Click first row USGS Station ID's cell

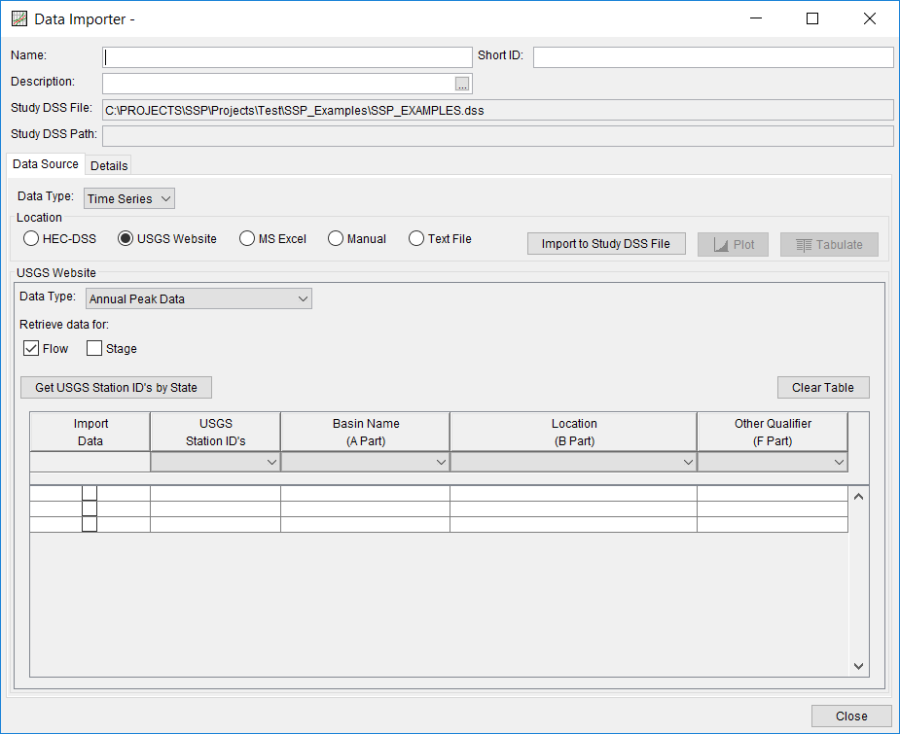tap(215, 494)
